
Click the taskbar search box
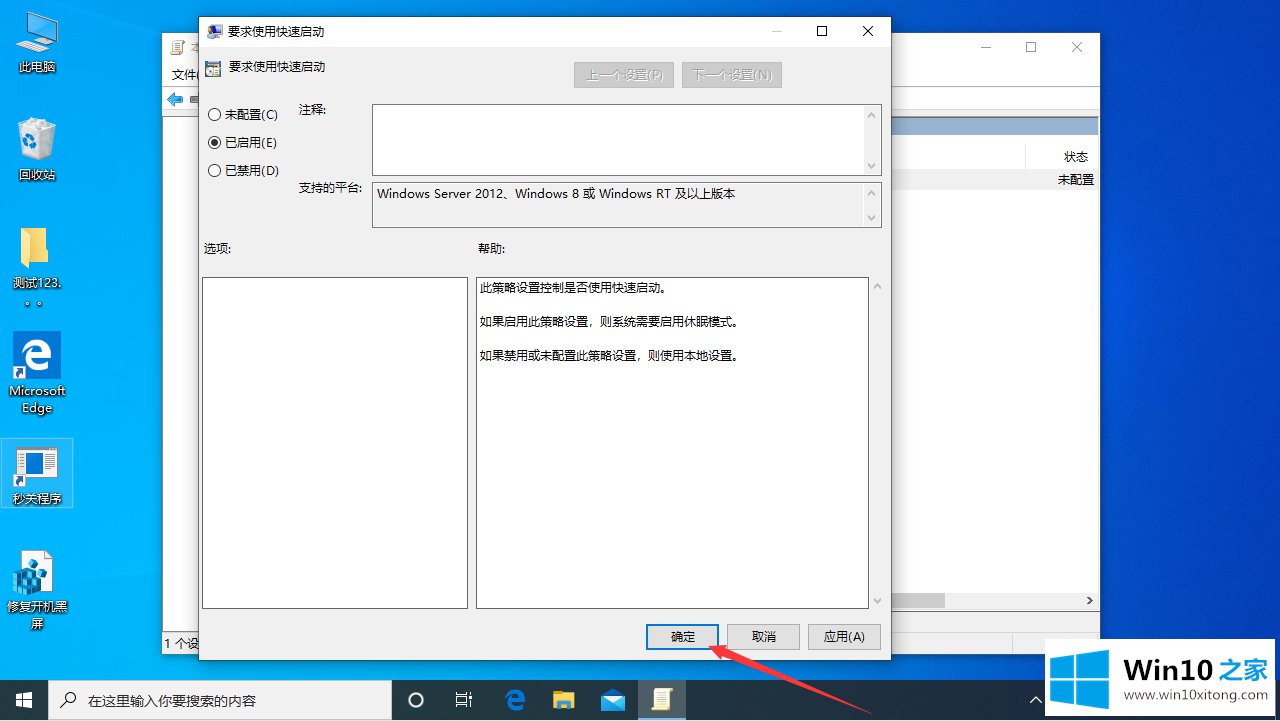point(220,700)
